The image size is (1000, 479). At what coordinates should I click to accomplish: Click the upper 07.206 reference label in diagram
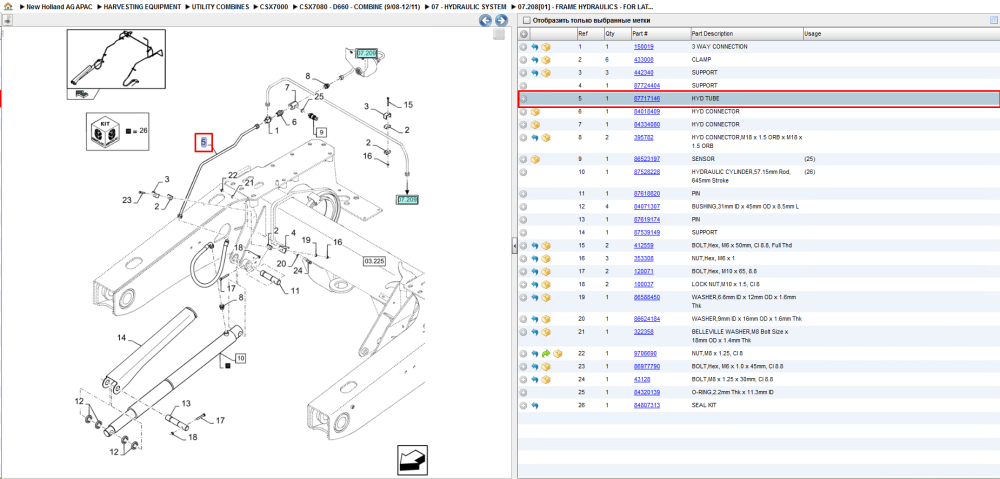coord(367,54)
